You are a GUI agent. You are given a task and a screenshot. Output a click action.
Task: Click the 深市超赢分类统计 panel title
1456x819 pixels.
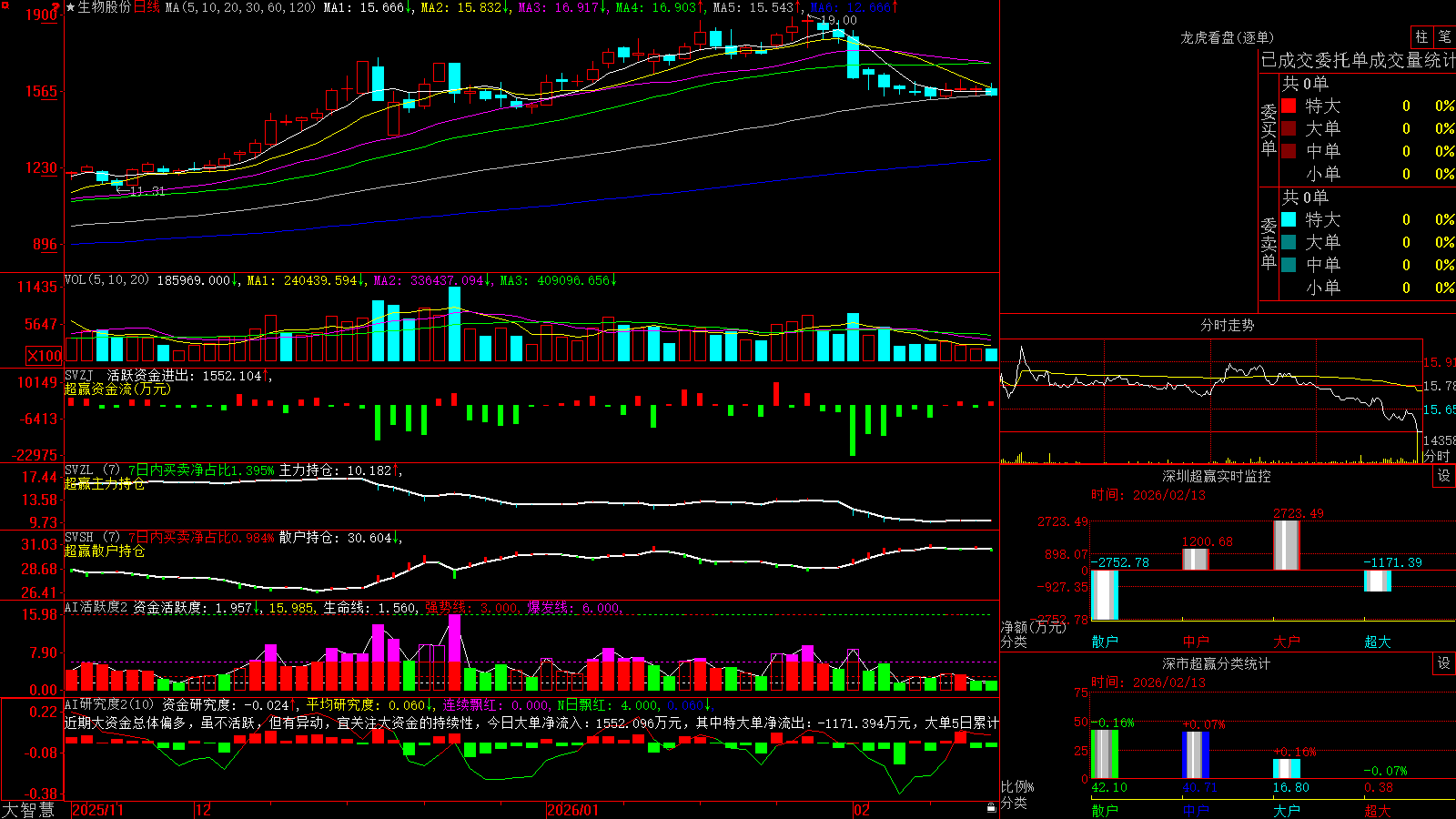pos(1217,663)
